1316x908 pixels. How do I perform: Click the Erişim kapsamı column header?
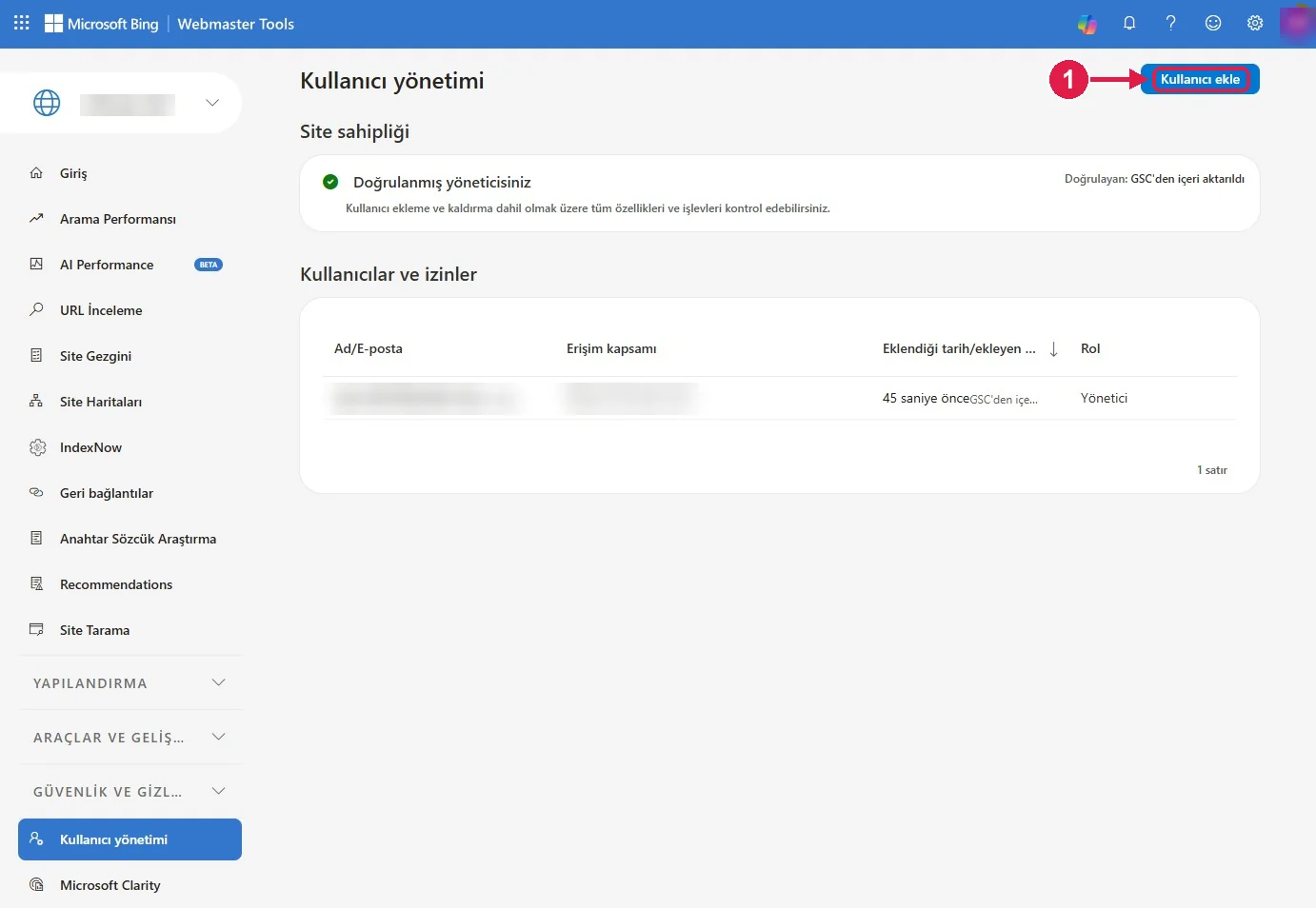click(x=611, y=348)
